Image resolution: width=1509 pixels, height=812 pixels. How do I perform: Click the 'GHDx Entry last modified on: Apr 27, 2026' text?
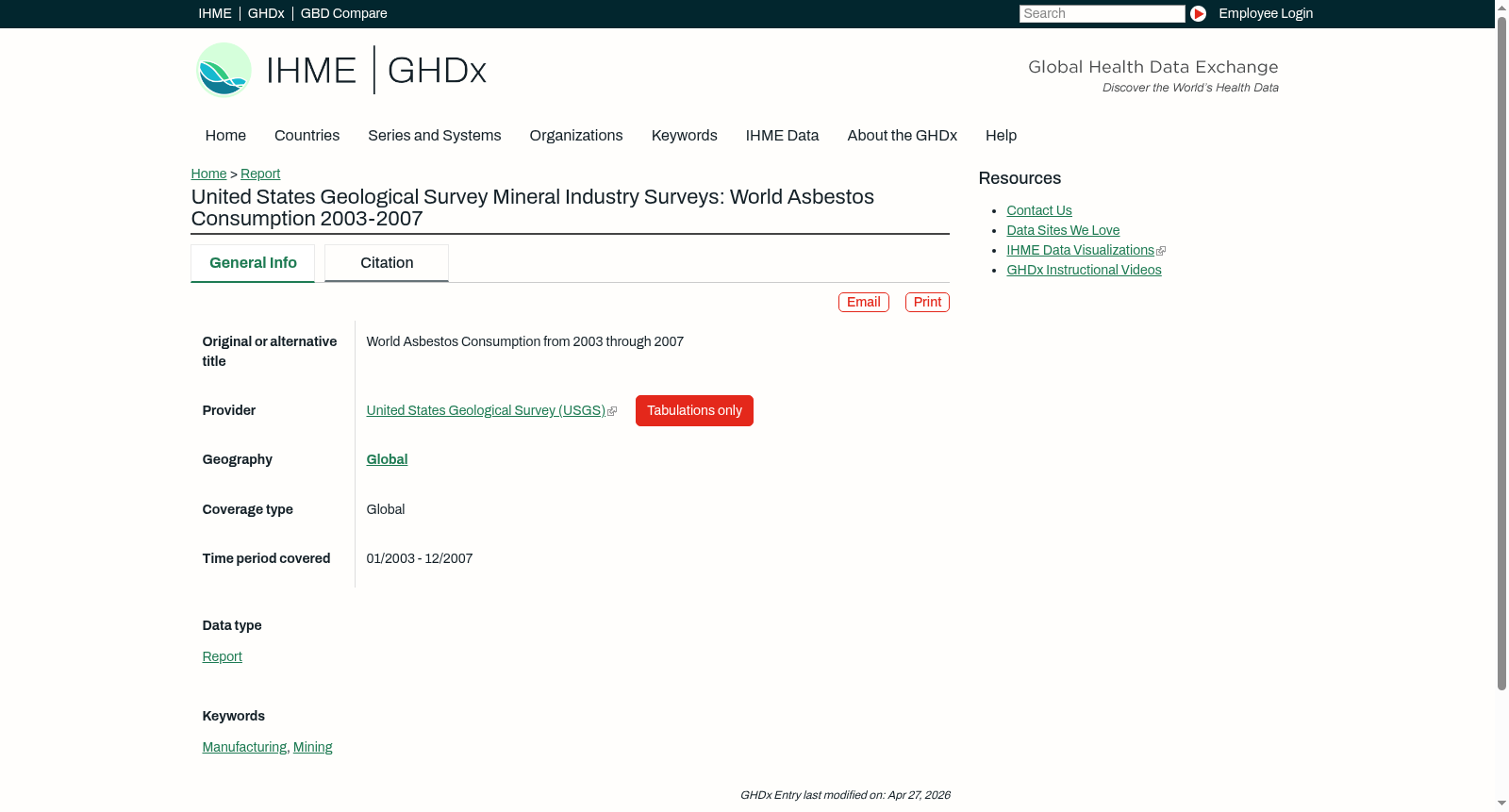(x=845, y=795)
